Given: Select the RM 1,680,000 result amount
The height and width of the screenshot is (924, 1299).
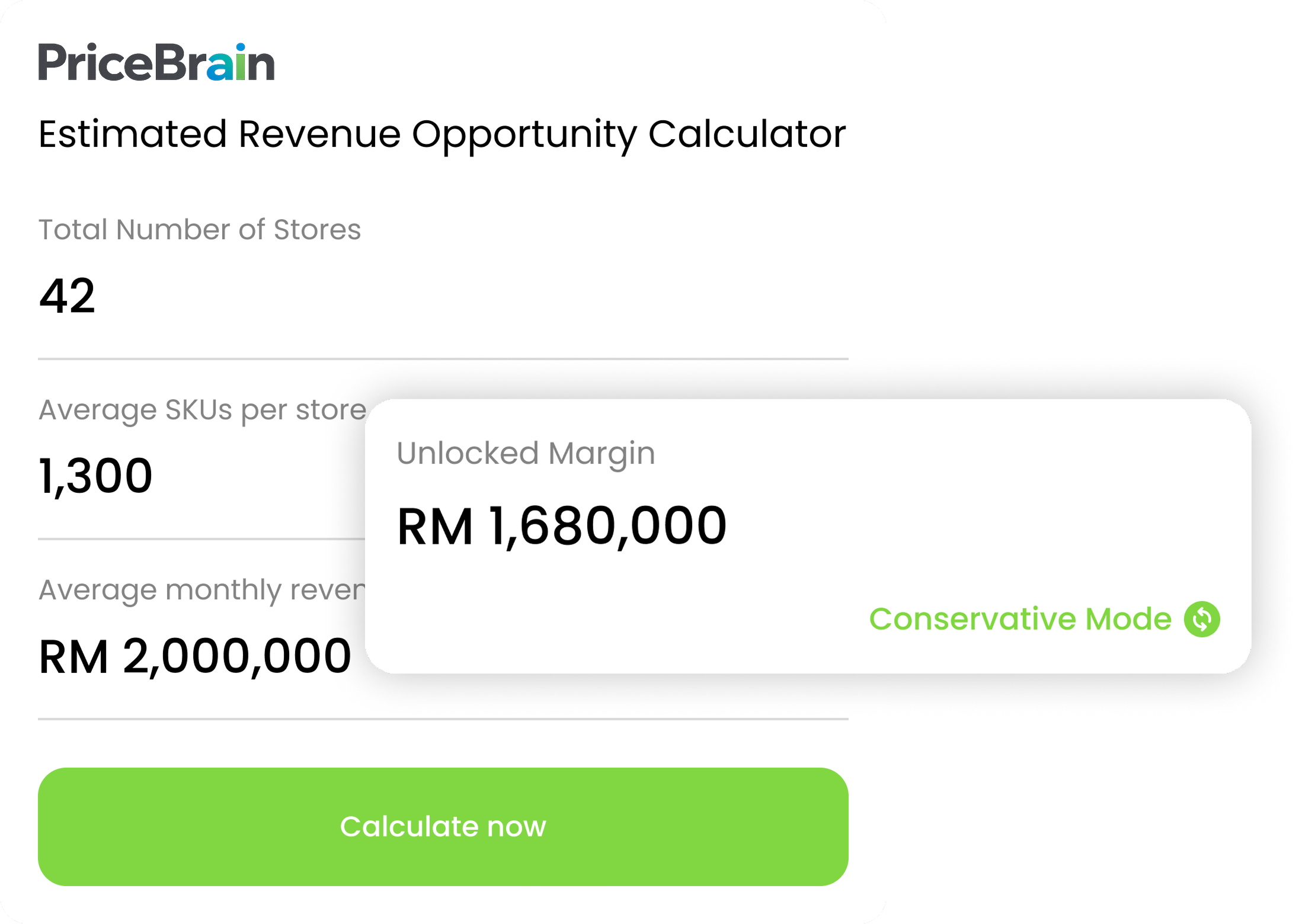Looking at the screenshot, I should click(562, 527).
